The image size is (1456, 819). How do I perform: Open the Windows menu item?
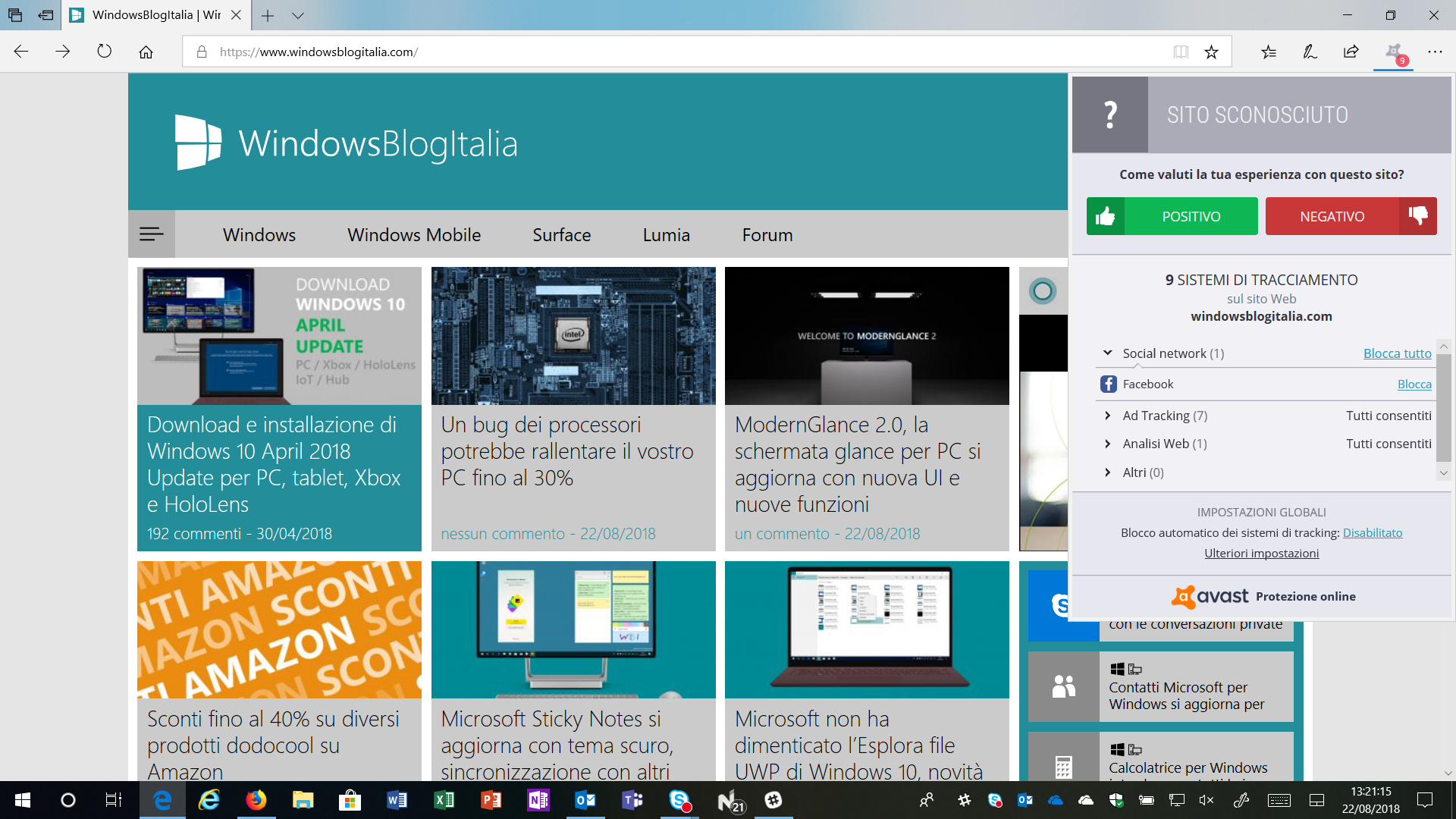pyautogui.click(x=259, y=235)
